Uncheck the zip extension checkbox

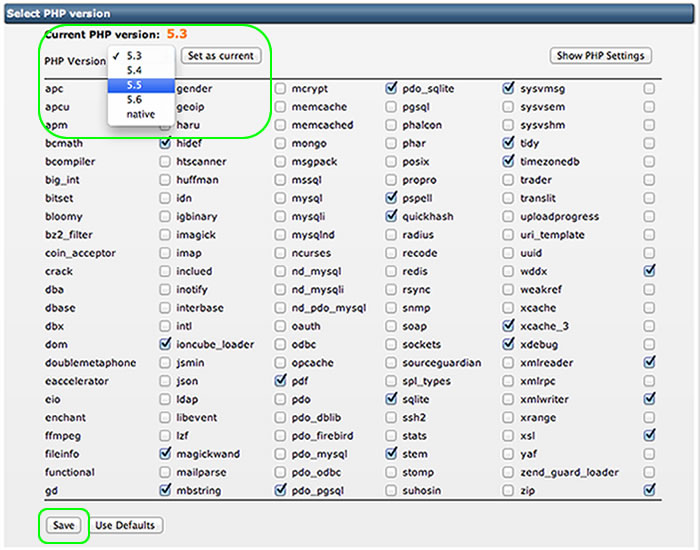(x=650, y=490)
